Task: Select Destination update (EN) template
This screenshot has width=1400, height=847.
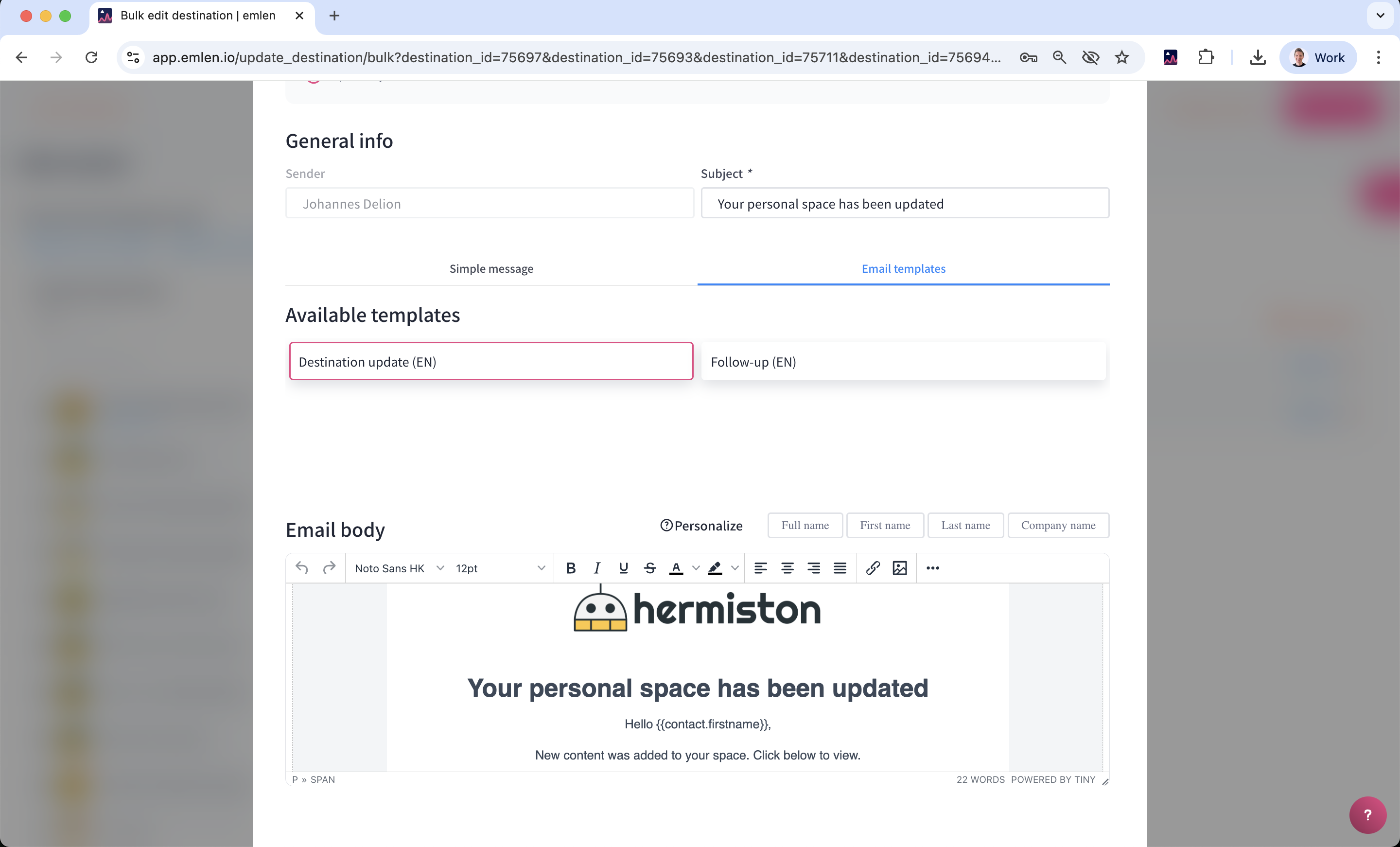Action: 491,362
